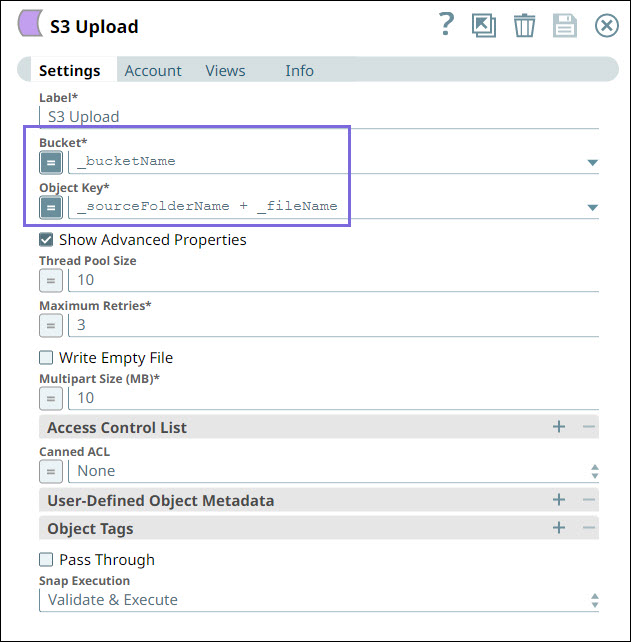Open the Object Key suggestions dropdown
Viewport: 631px width, 642px height.
pos(592,208)
